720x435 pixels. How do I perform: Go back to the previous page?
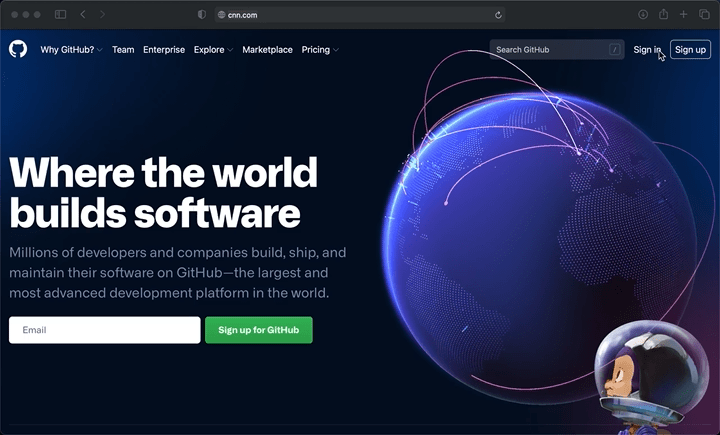[83, 15]
